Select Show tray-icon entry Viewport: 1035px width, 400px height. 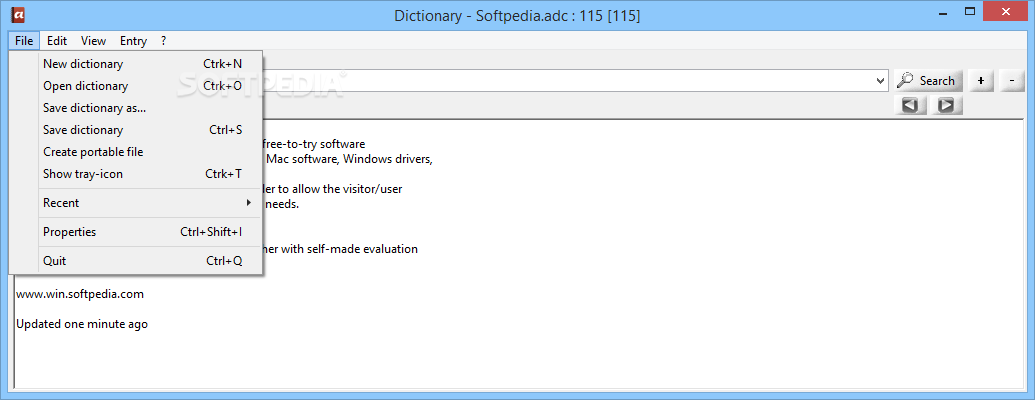tap(136, 174)
